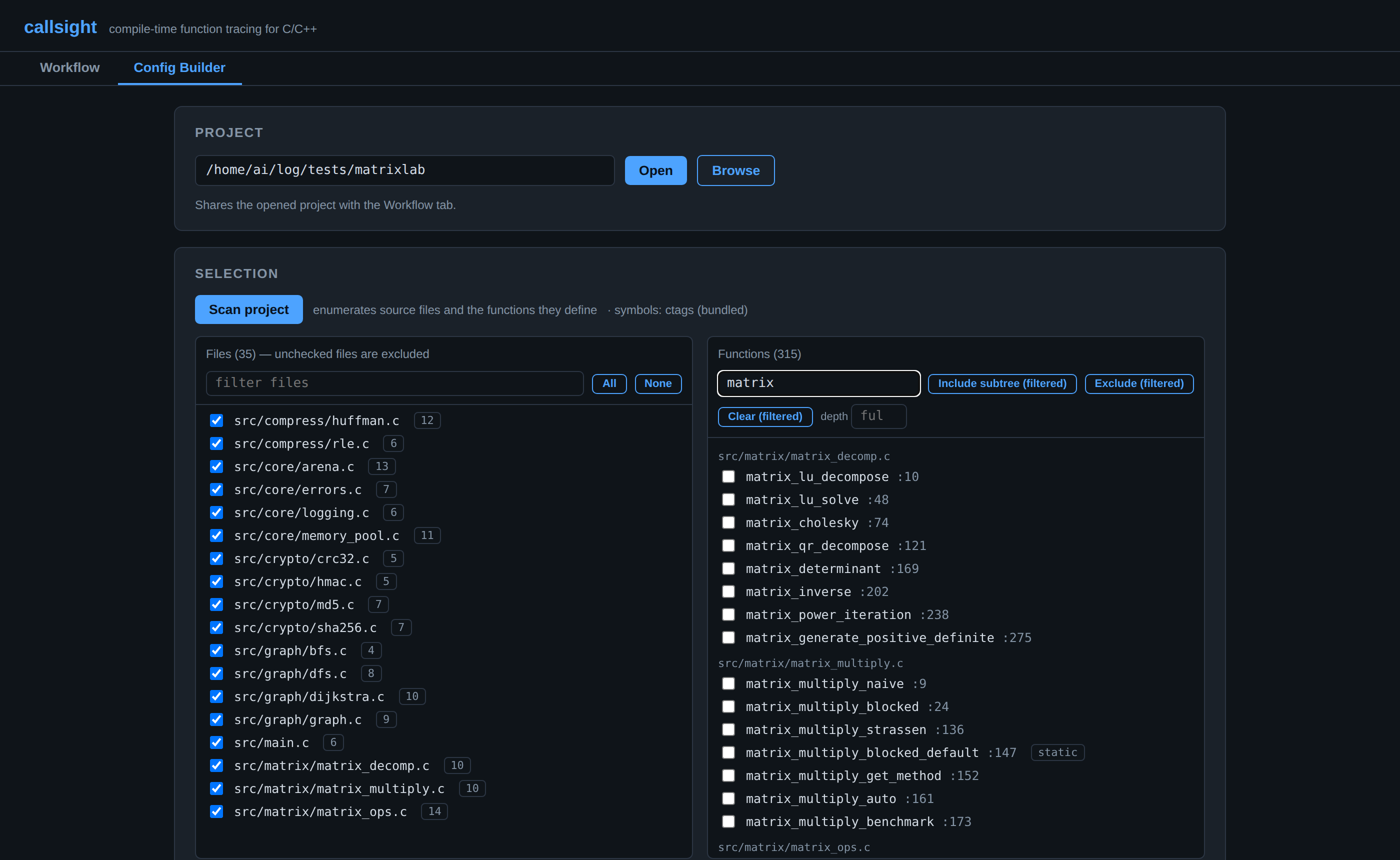Click the static badge on matrix_multiply_blocked_default
1400x860 pixels.
(x=1057, y=752)
